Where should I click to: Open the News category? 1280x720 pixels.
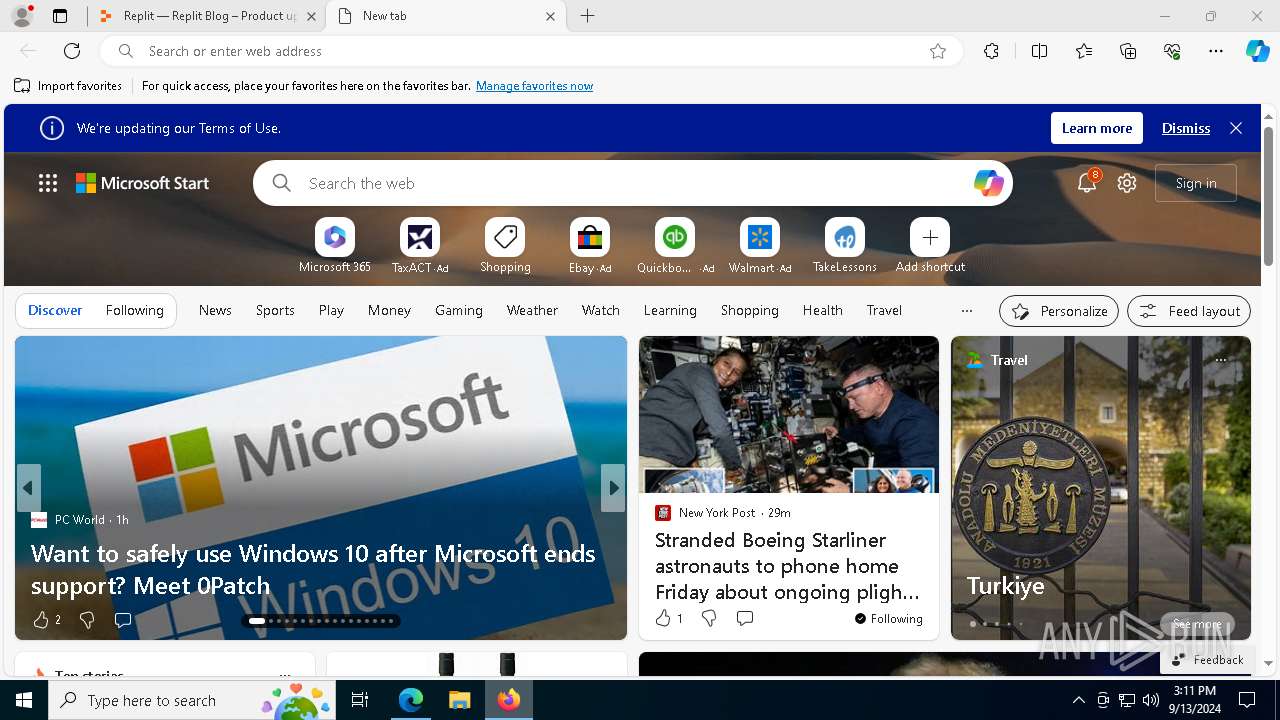coord(215,310)
